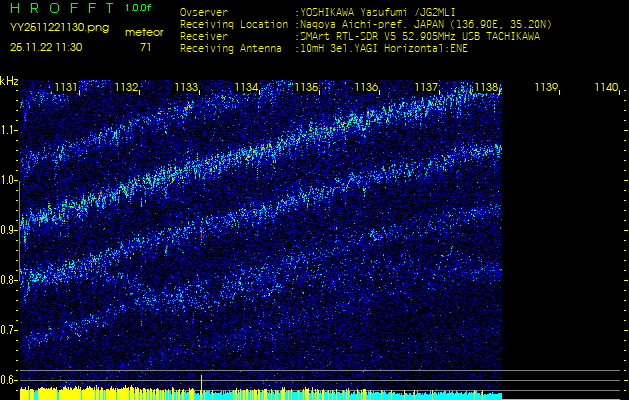Click the red-pink echo spot near 0.9 kHz
This screenshot has height=400, width=629.
(201, 234)
